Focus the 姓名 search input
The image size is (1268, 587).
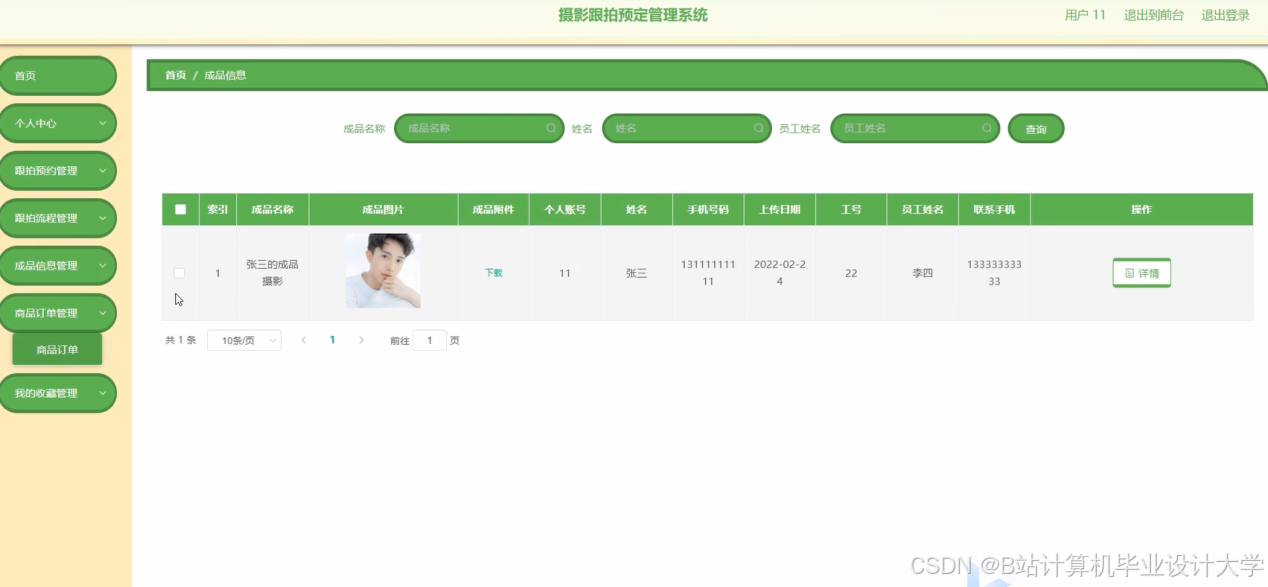(x=686, y=128)
